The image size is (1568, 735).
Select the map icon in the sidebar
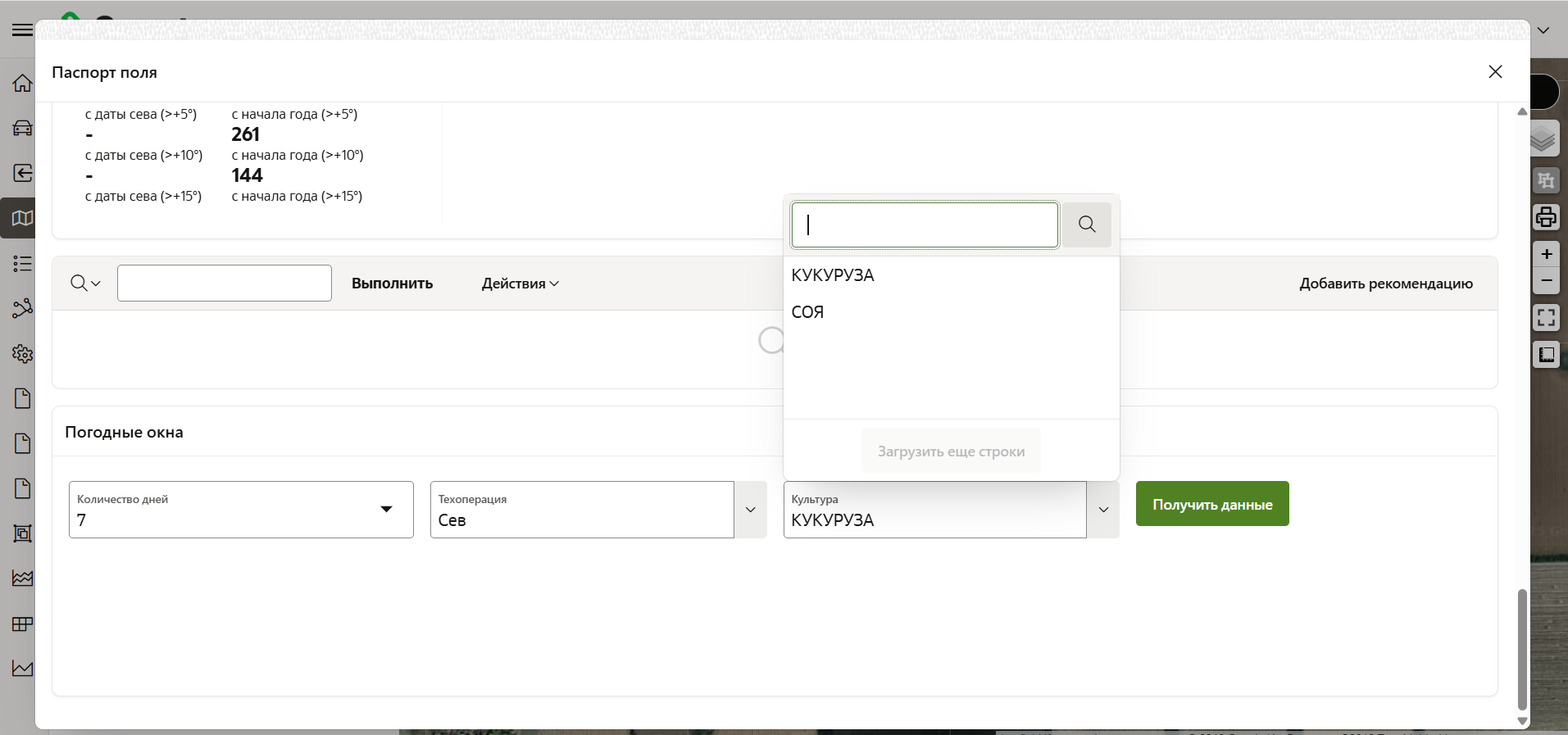(22, 218)
